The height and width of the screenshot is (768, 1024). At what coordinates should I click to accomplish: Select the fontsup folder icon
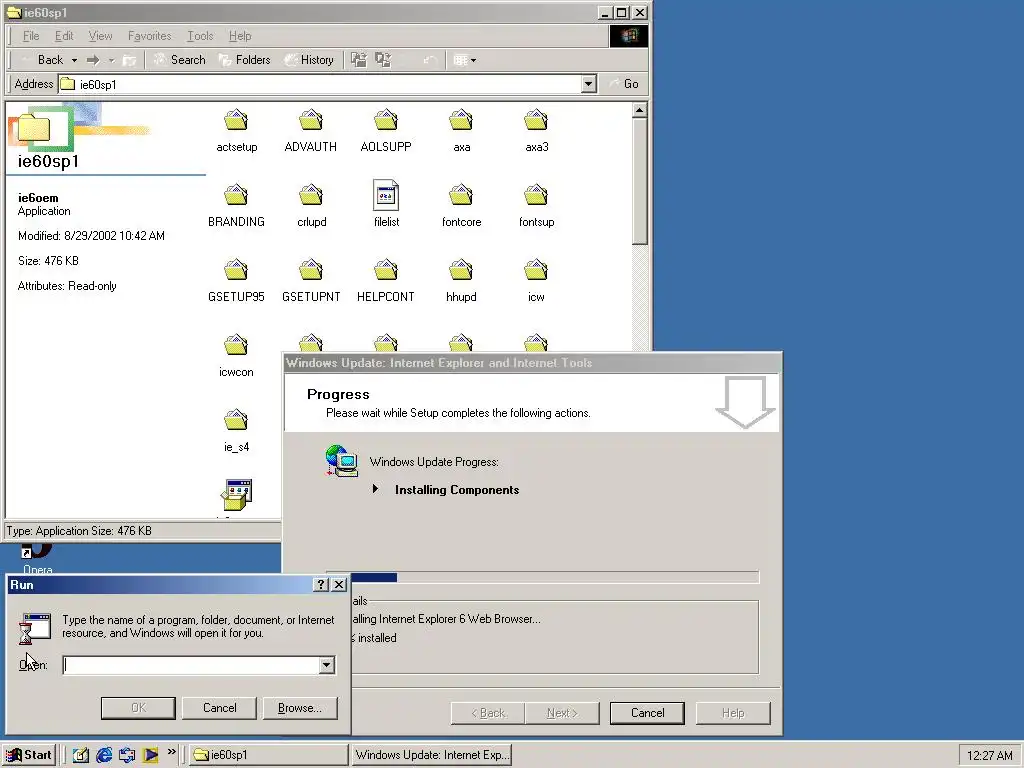click(x=536, y=195)
